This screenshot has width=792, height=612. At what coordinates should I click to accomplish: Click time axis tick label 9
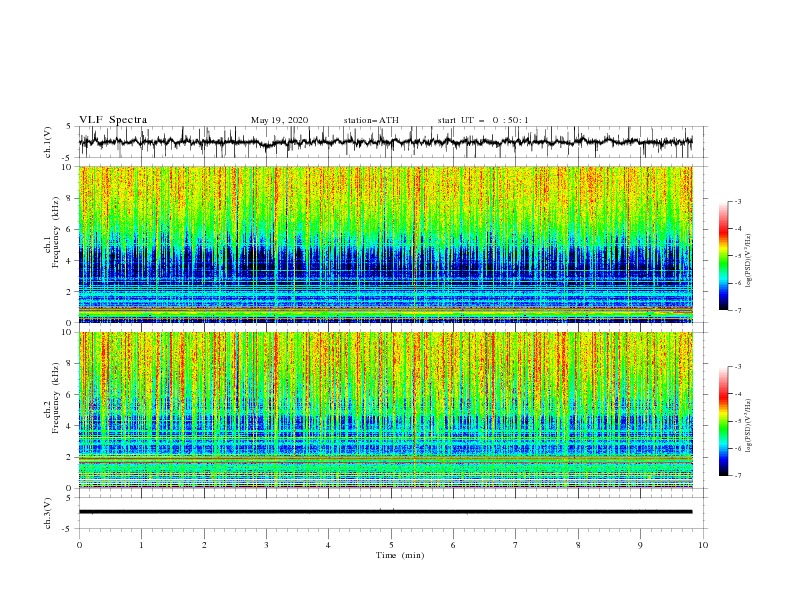pyautogui.click(x=640, y=545)
